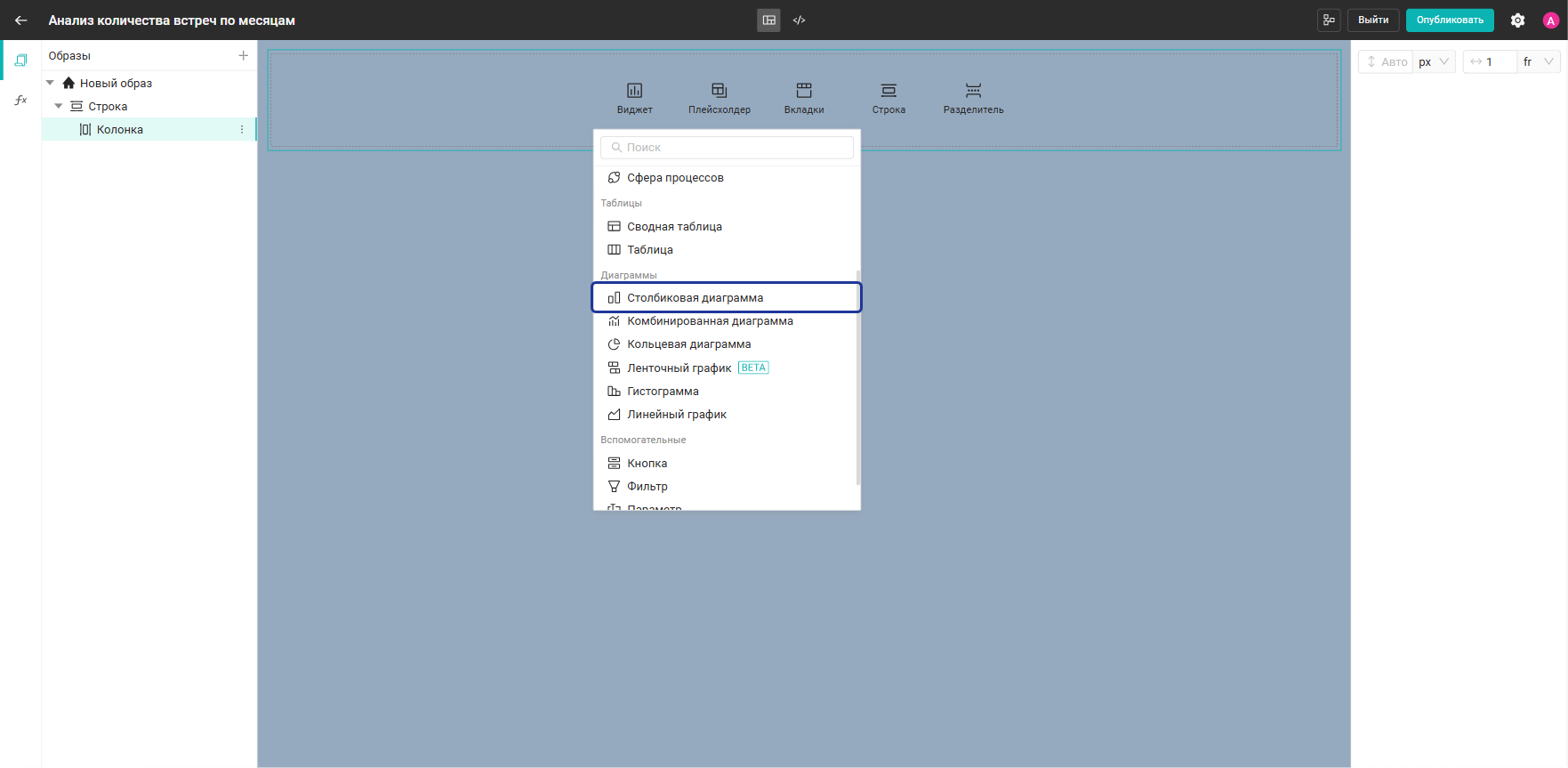Open the settings gear icon
This screenshot has height=768, width=1568.
pyautogui.click(x=1517, y=20)
